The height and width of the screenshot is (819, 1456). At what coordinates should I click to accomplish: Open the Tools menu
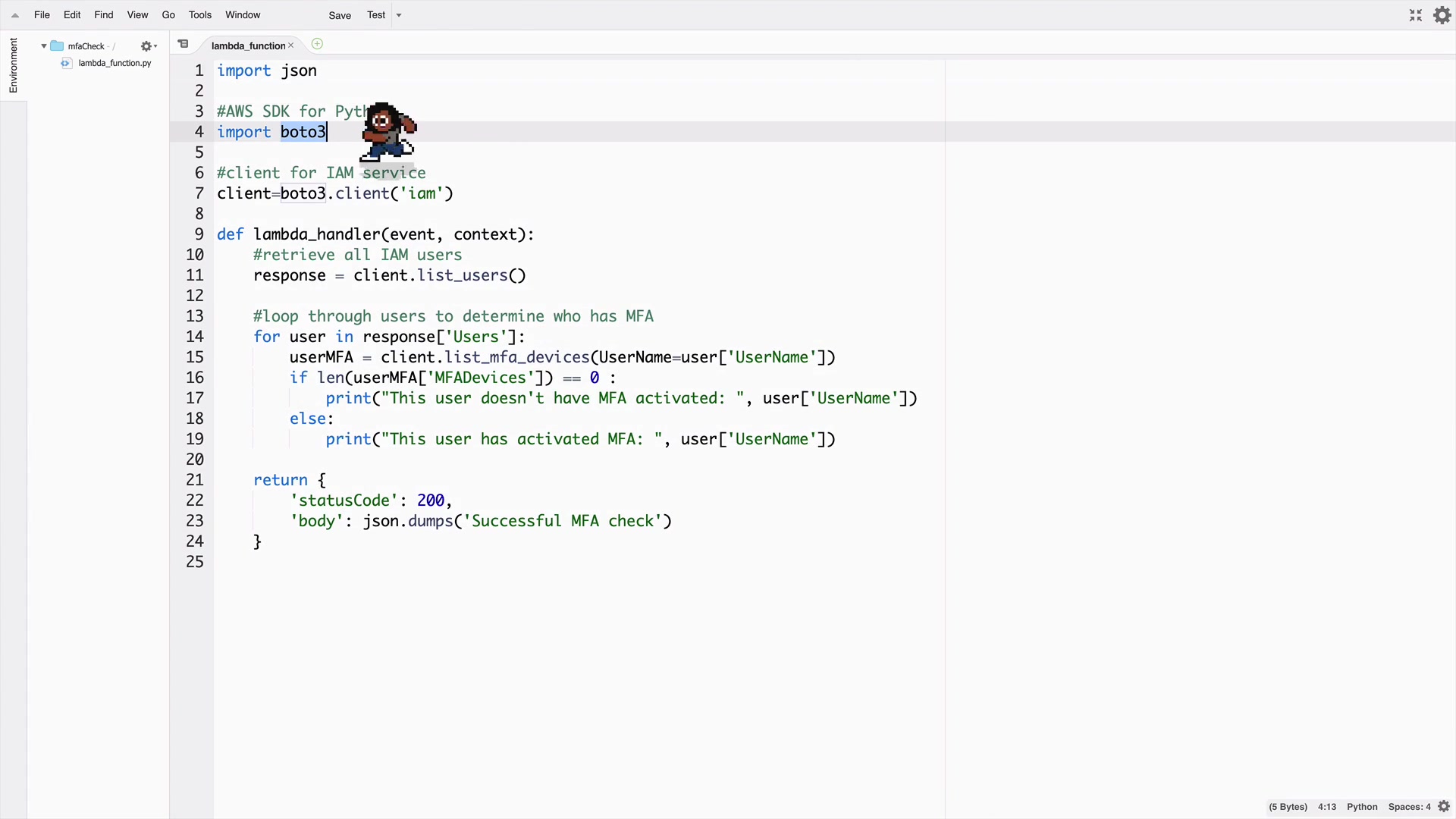click(x=199, y=15)
